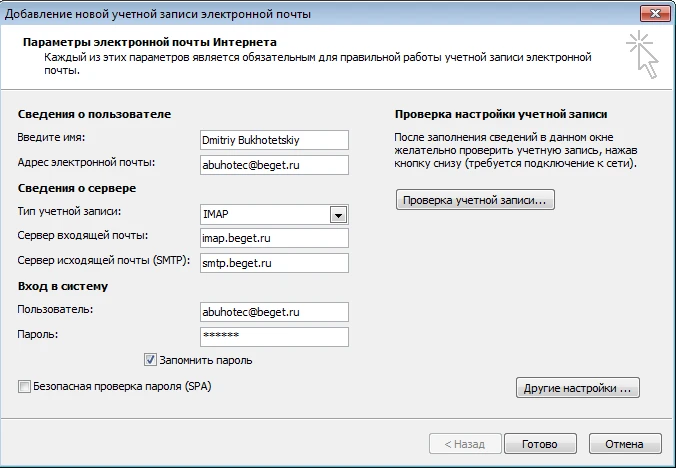Click the 'Безопасная проверка пароля (SPA)' label
The width and height of the screenshot is (676, 468).
pos(123,385)
